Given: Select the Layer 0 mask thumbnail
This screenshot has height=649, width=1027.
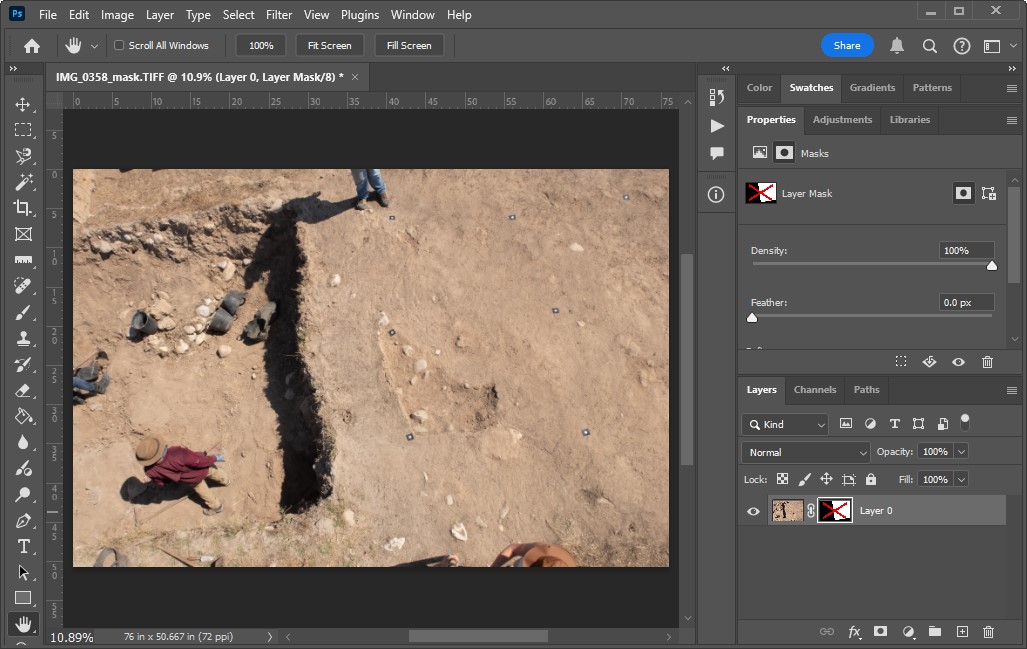Looking at the screenshot, I should tap(835, 511).
